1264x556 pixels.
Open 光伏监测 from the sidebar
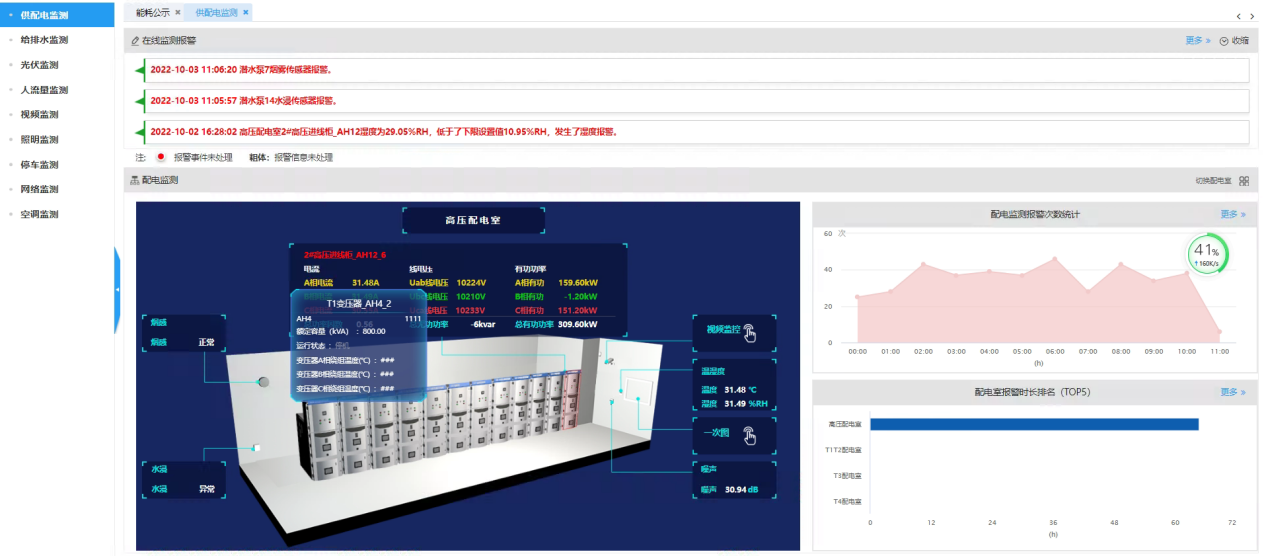pos(40,65)
